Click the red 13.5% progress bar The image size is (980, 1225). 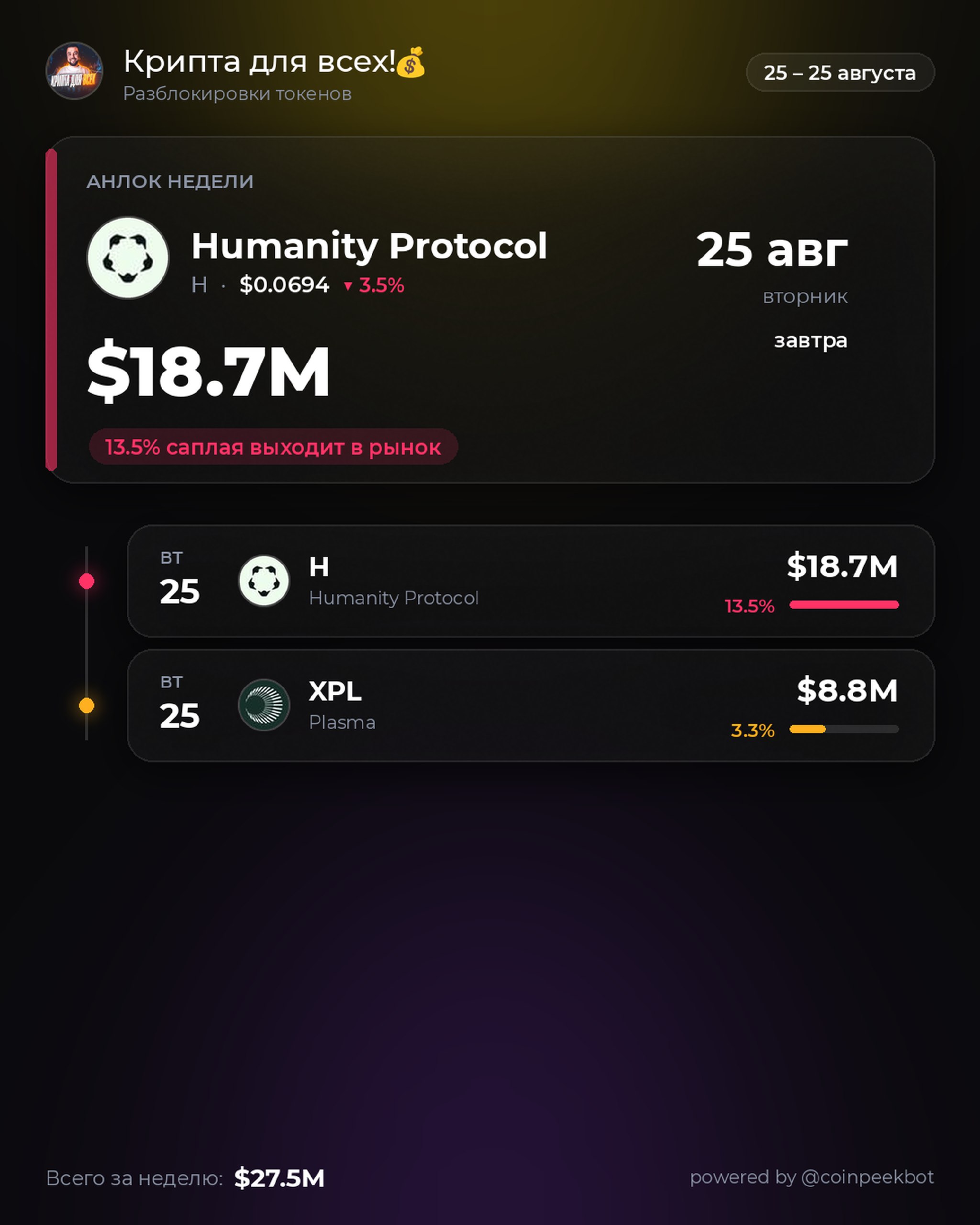click(844, 604)
